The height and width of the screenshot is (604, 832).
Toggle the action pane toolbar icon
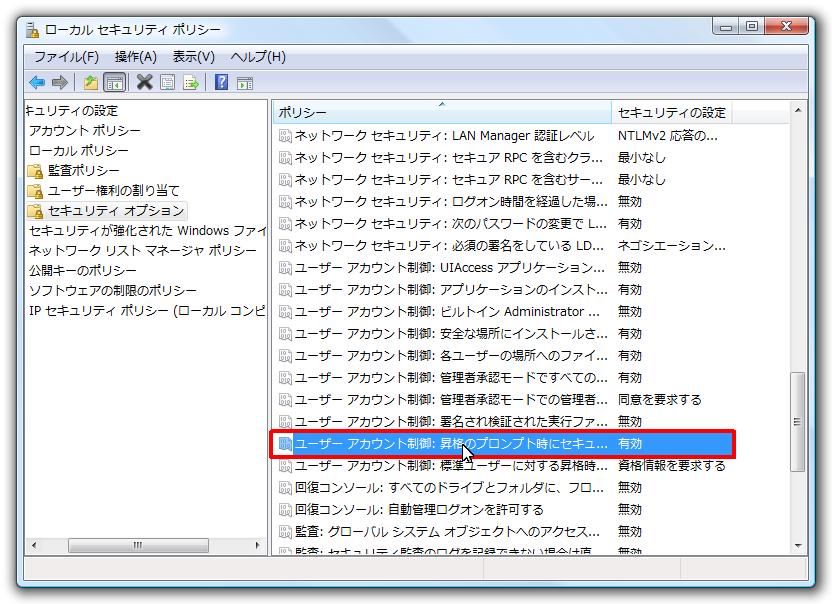244,82
